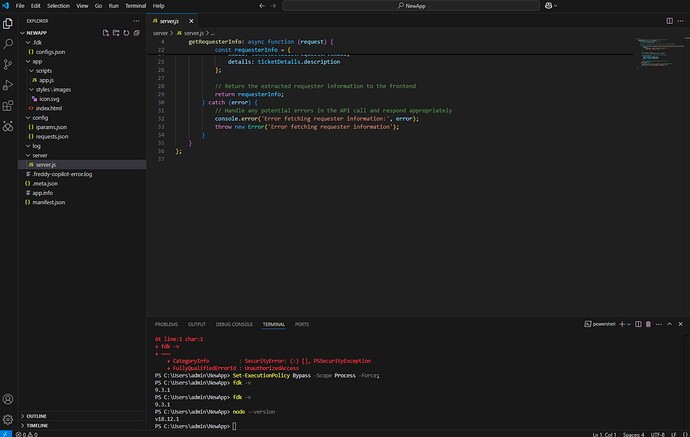
Task: Create a new terminal with plus icon
Action: [622, 324]
